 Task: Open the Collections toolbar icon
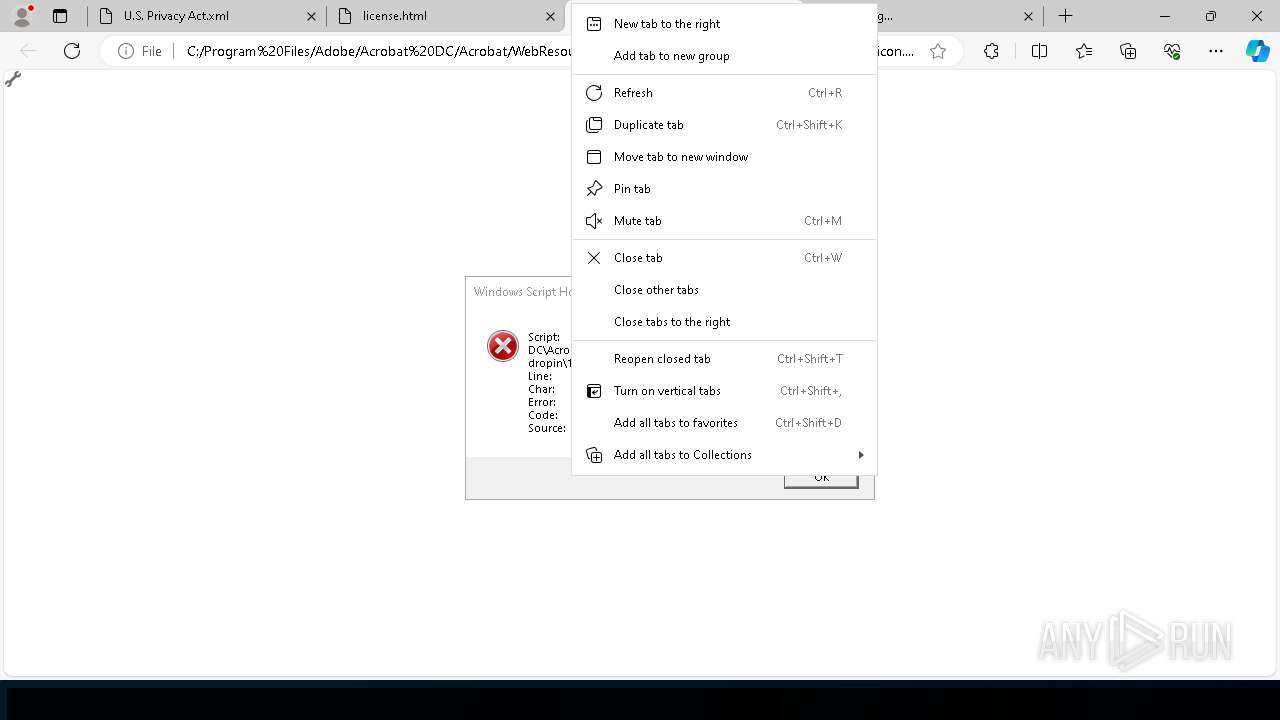[x=1128, y=51]
